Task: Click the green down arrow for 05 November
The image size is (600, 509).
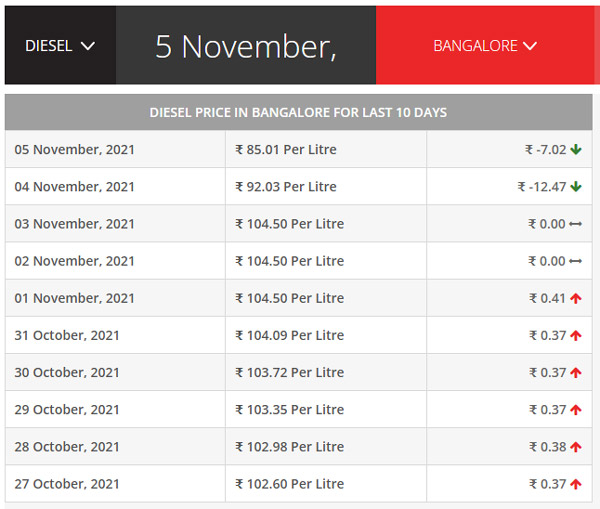Action: point(576,150)
